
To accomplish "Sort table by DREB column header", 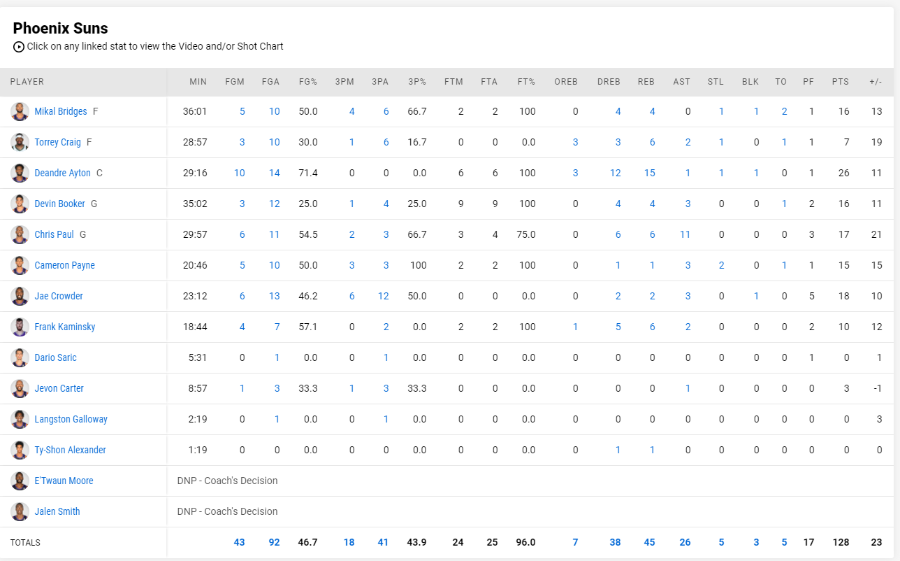I will (608, 82).
